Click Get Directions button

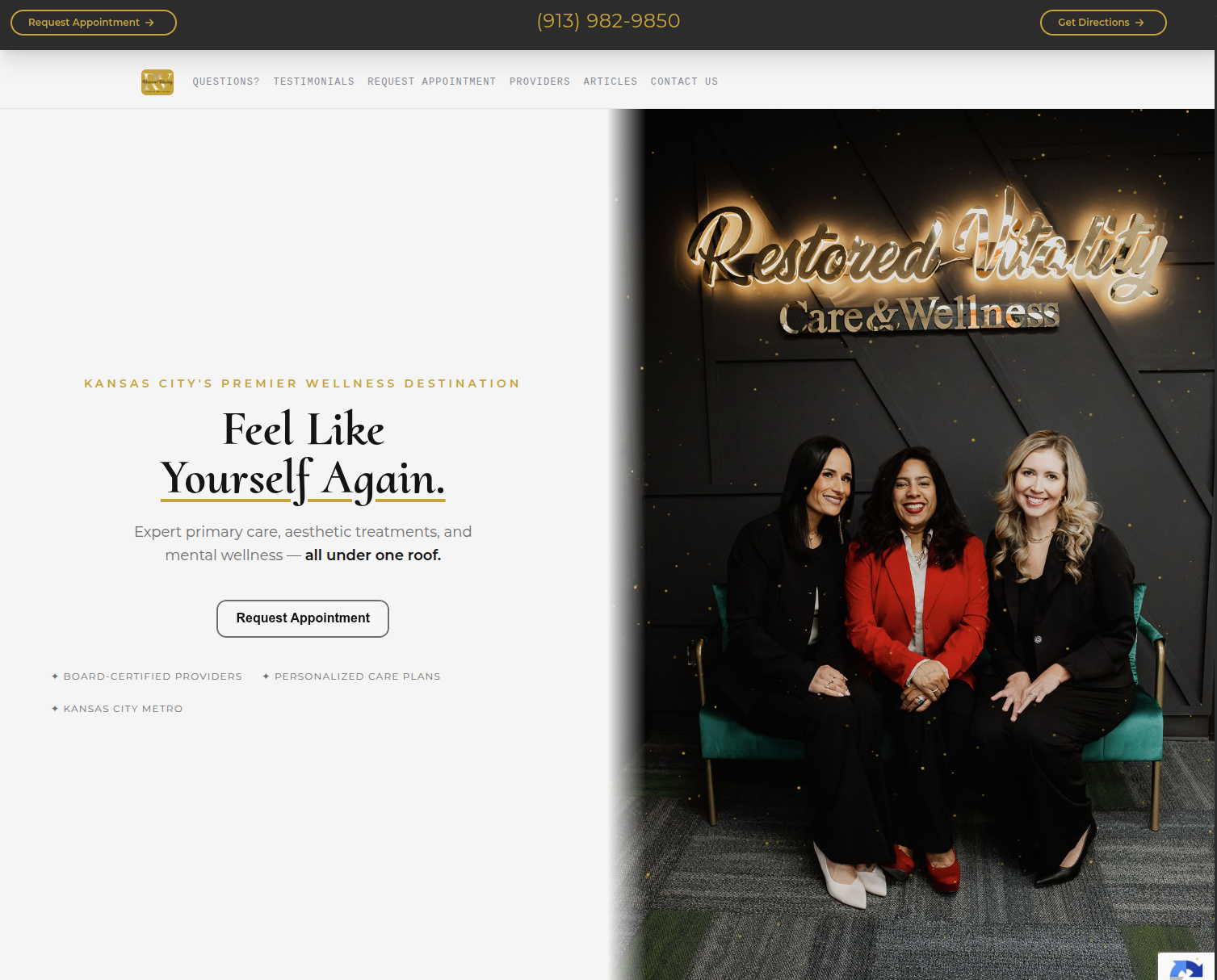click(x=1103, y=23)
